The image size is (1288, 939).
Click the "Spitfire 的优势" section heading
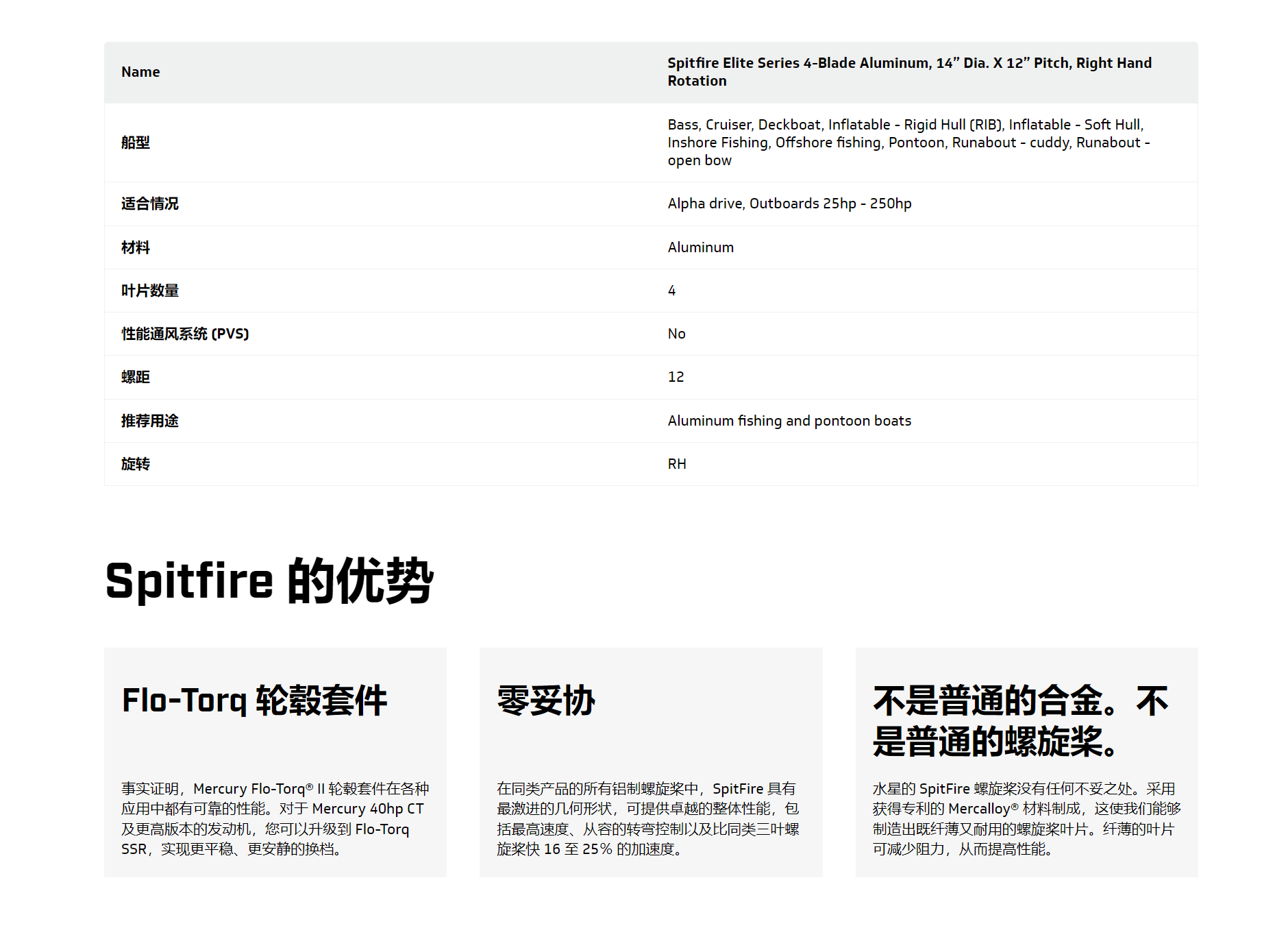point(269,581)
